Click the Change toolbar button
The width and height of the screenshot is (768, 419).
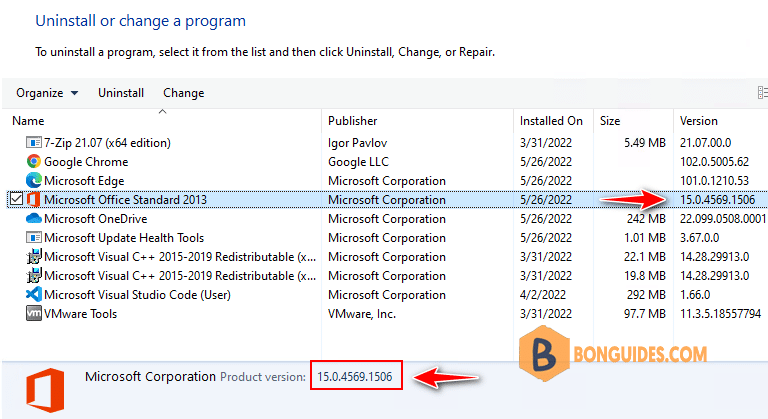(x=184, y=93)
